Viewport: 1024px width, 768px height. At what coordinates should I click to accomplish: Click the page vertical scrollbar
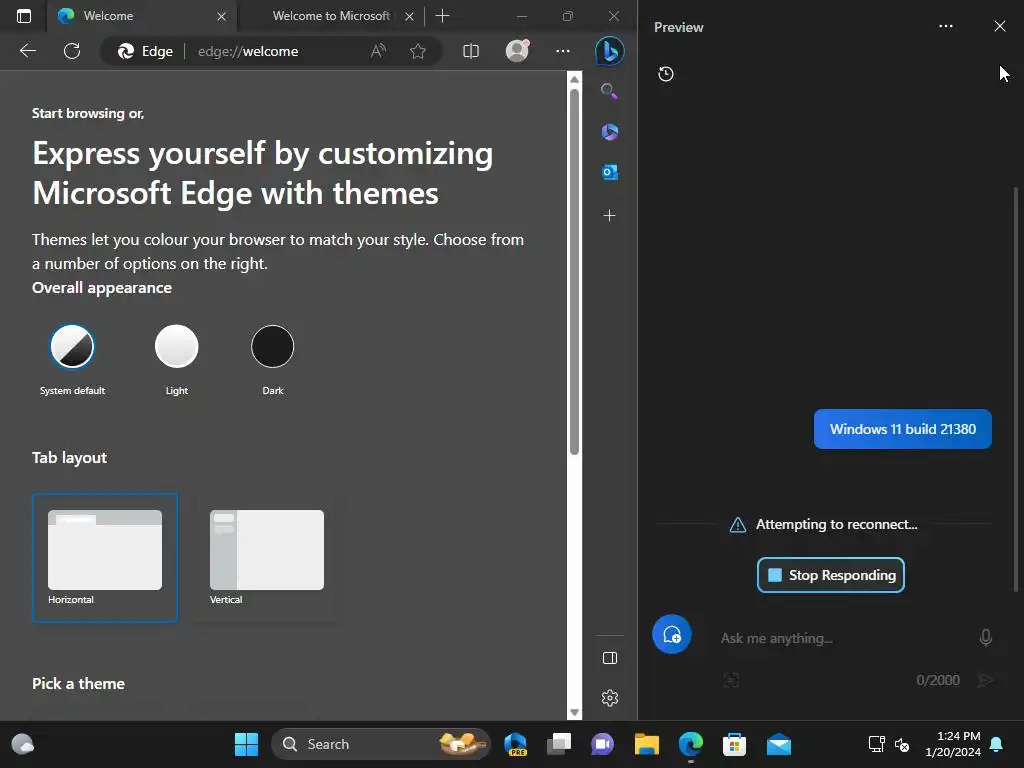point(574,271)
